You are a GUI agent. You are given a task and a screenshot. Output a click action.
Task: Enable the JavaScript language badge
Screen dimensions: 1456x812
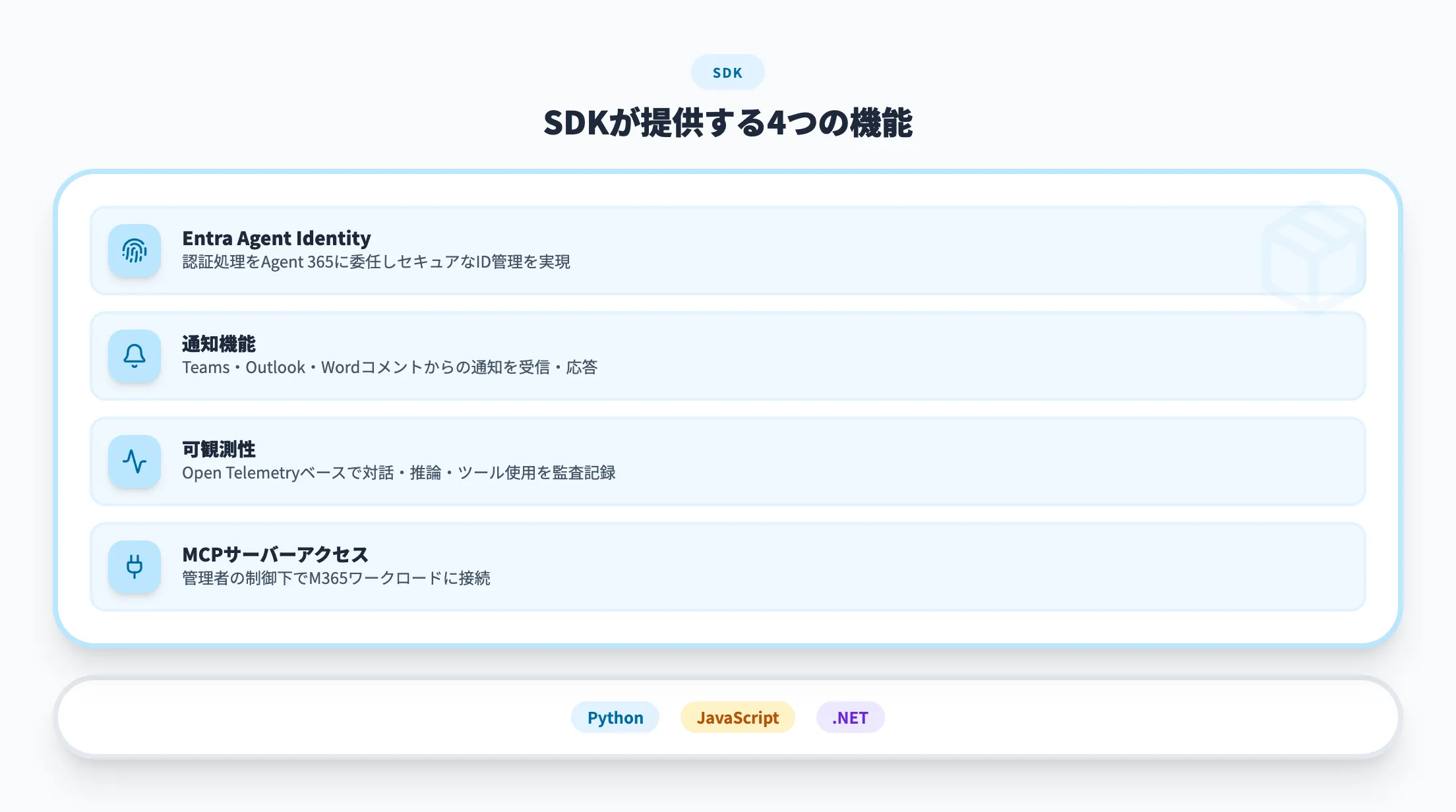pos(737,717)
